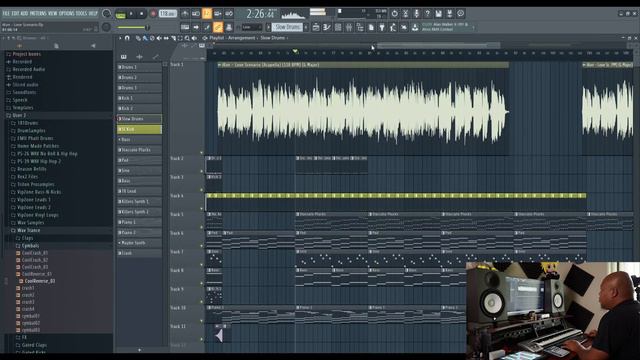Open the TOOLS menu
This screenshot has width=640, height=360.
pyautogui.click(x=82, y=13)
